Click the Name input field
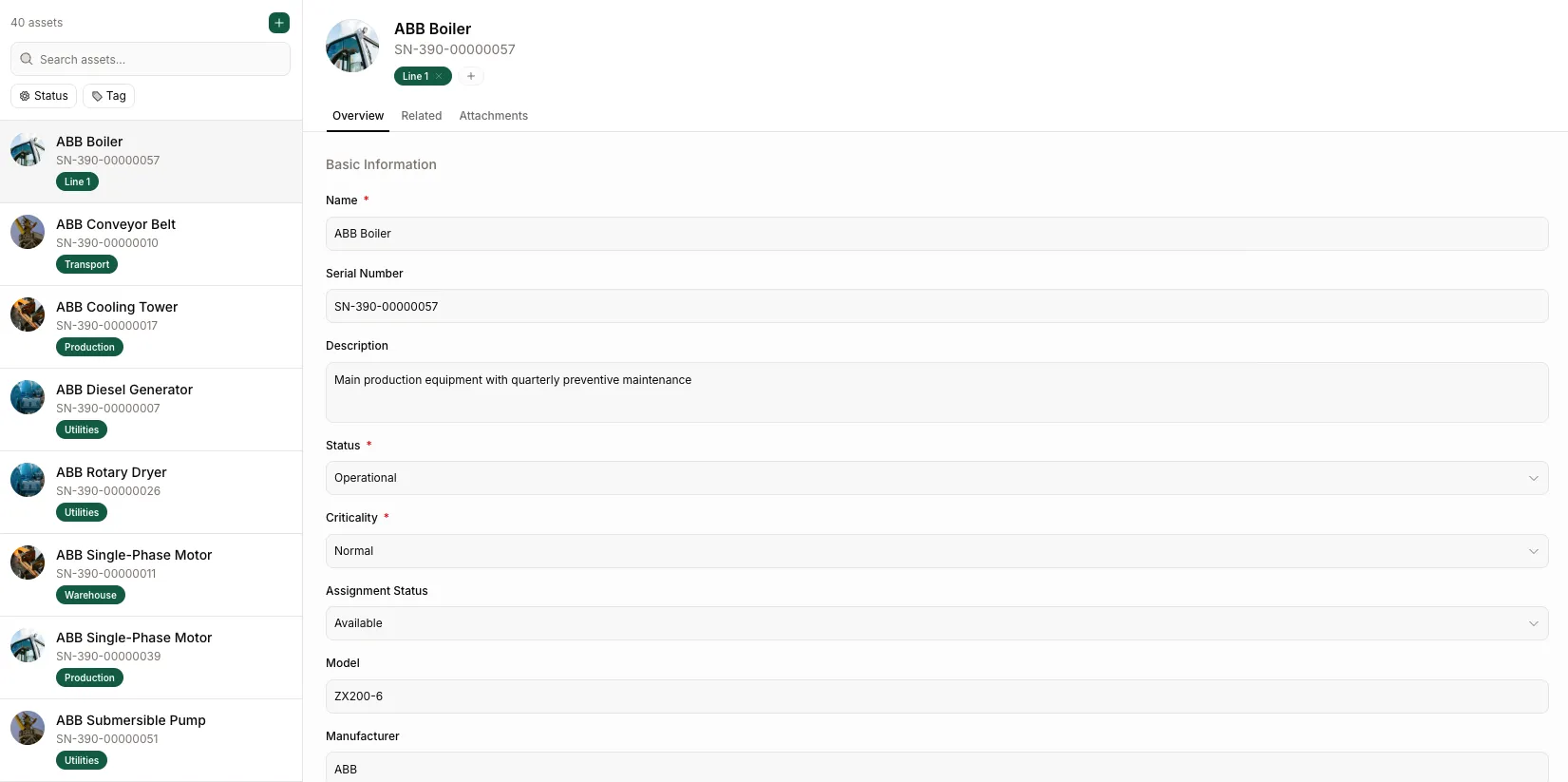 937,234
